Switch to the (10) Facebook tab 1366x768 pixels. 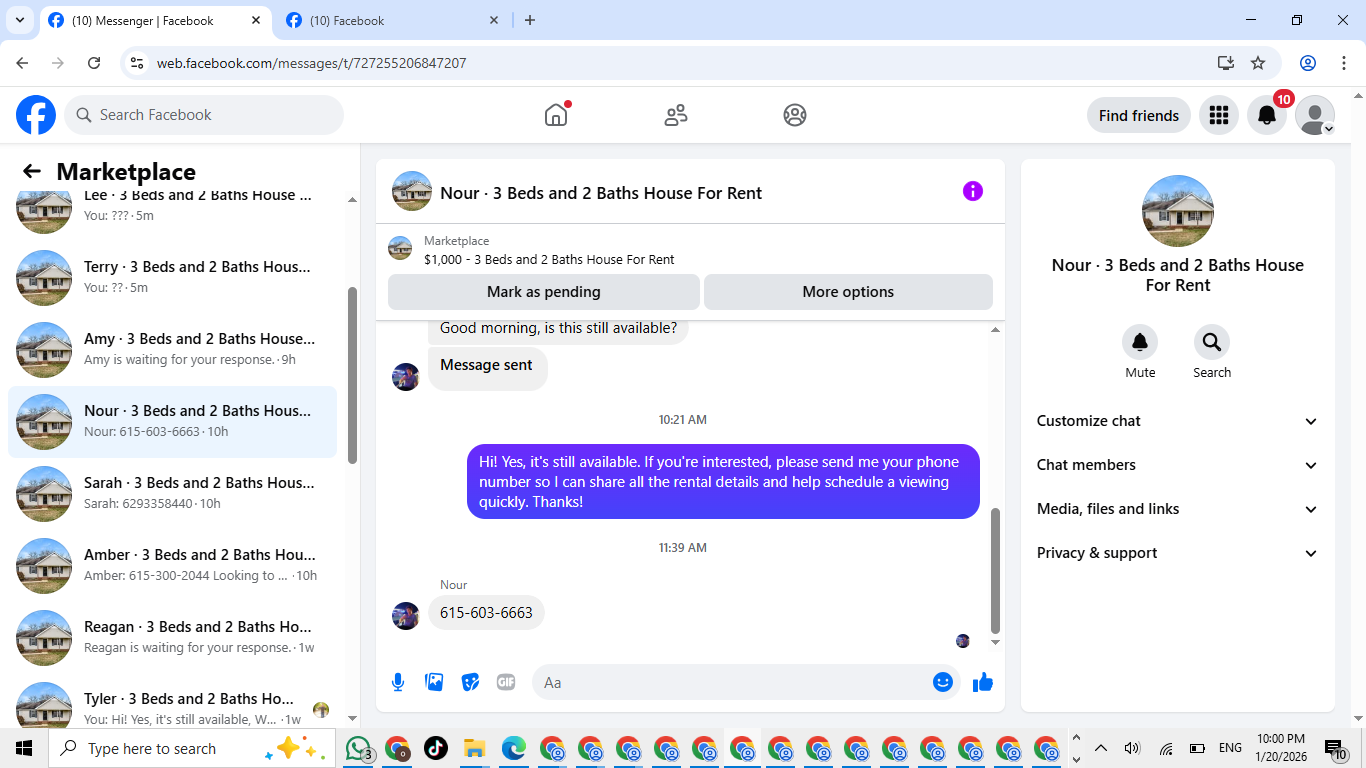(x=392, y=20)
